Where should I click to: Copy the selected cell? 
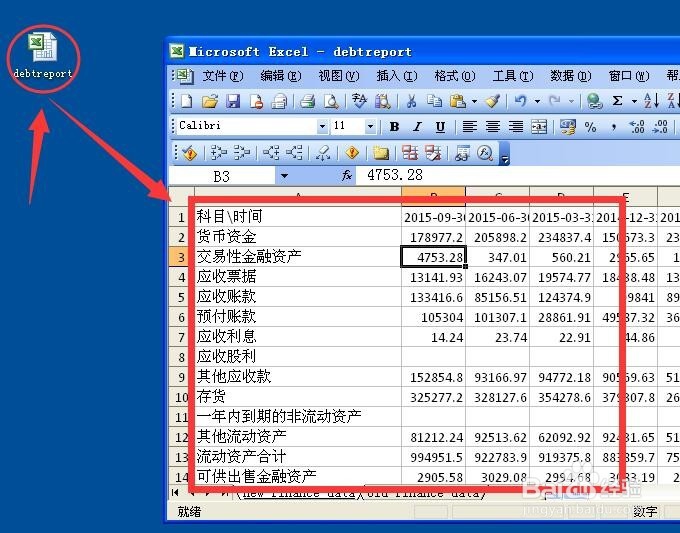click(x=434, y=101)
